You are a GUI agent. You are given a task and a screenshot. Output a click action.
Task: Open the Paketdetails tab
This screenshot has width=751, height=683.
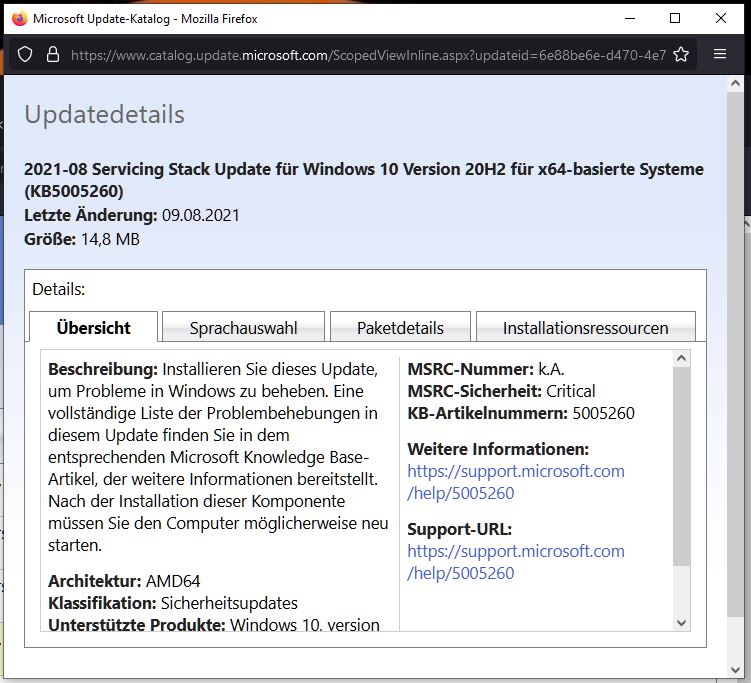click(400, 328)
